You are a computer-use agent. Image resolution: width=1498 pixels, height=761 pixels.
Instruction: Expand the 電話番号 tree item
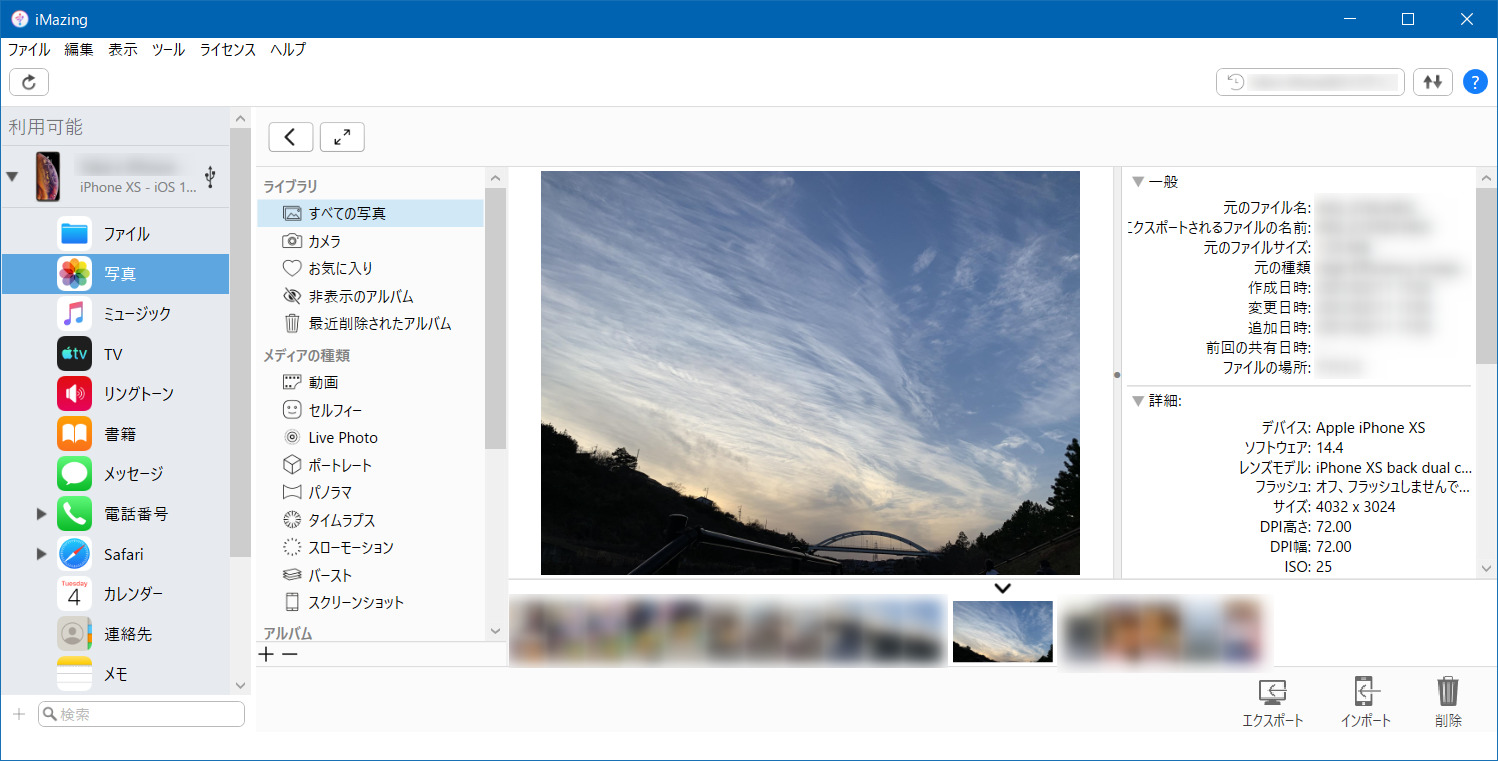coord(41,514)
